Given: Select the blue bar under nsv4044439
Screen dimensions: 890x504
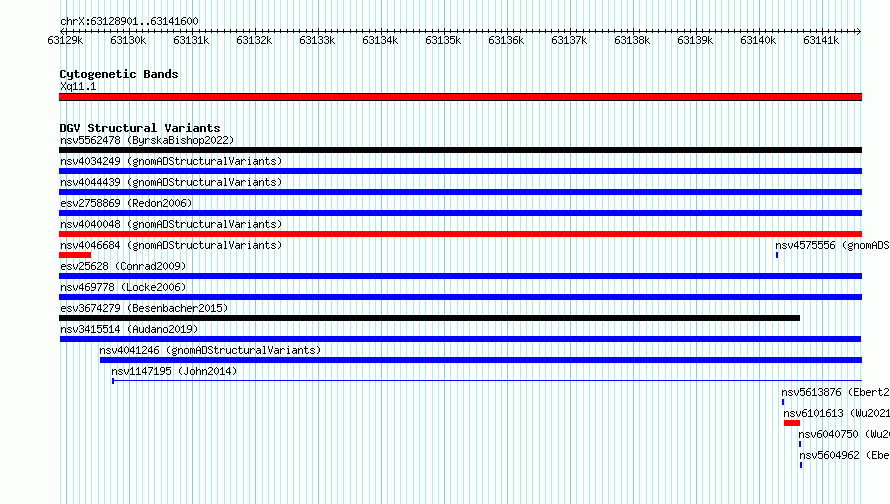Looking at the screenshot, I should (460, 192).
